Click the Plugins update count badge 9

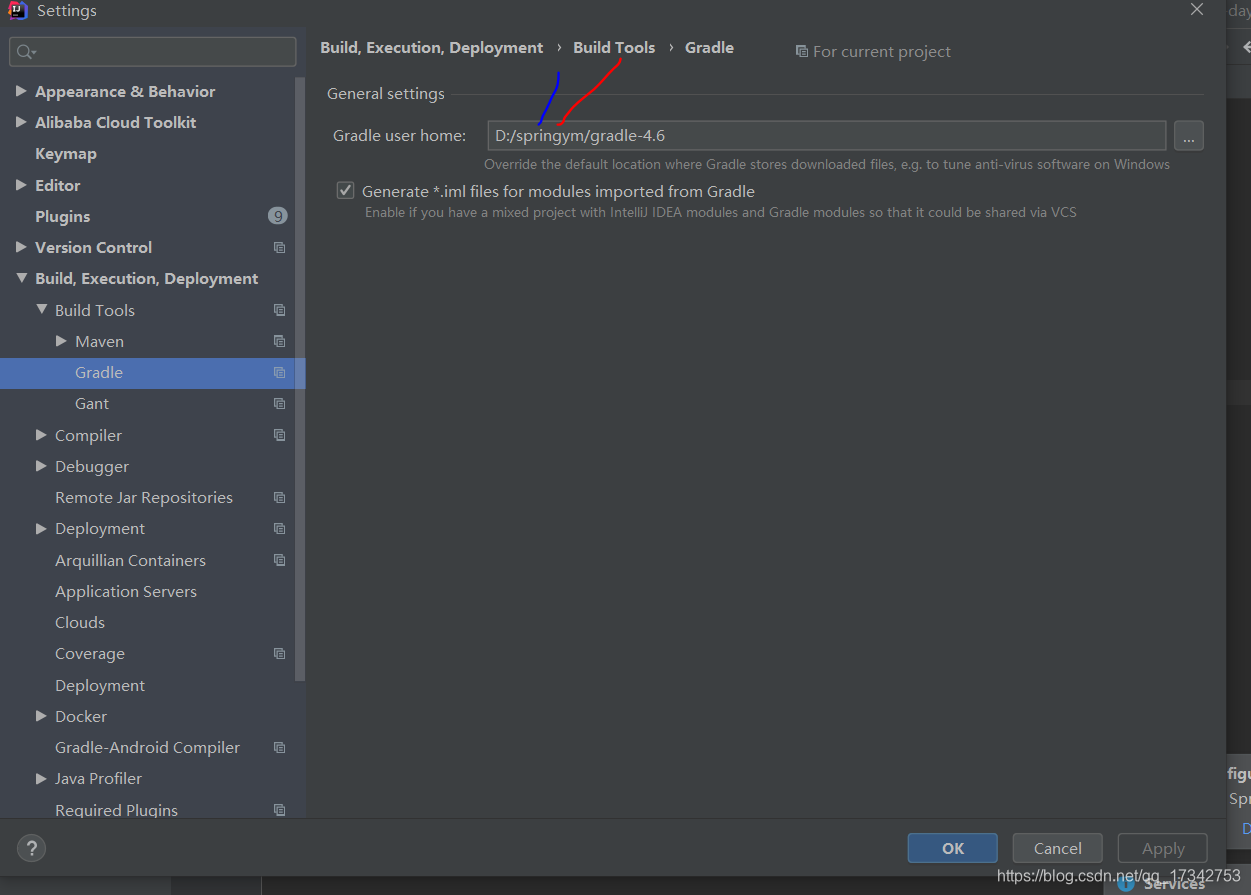277,216
